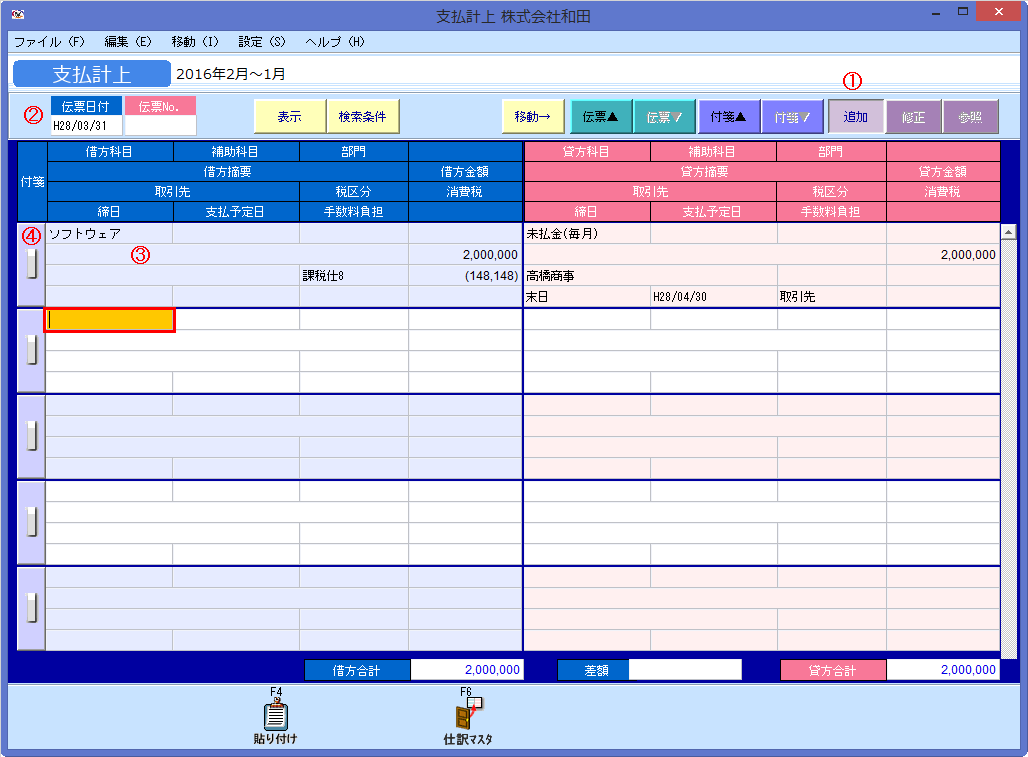Select the highlighted 借方科目 input cell
This screenshot has height=757, width=1028.
tap(109, 319)
